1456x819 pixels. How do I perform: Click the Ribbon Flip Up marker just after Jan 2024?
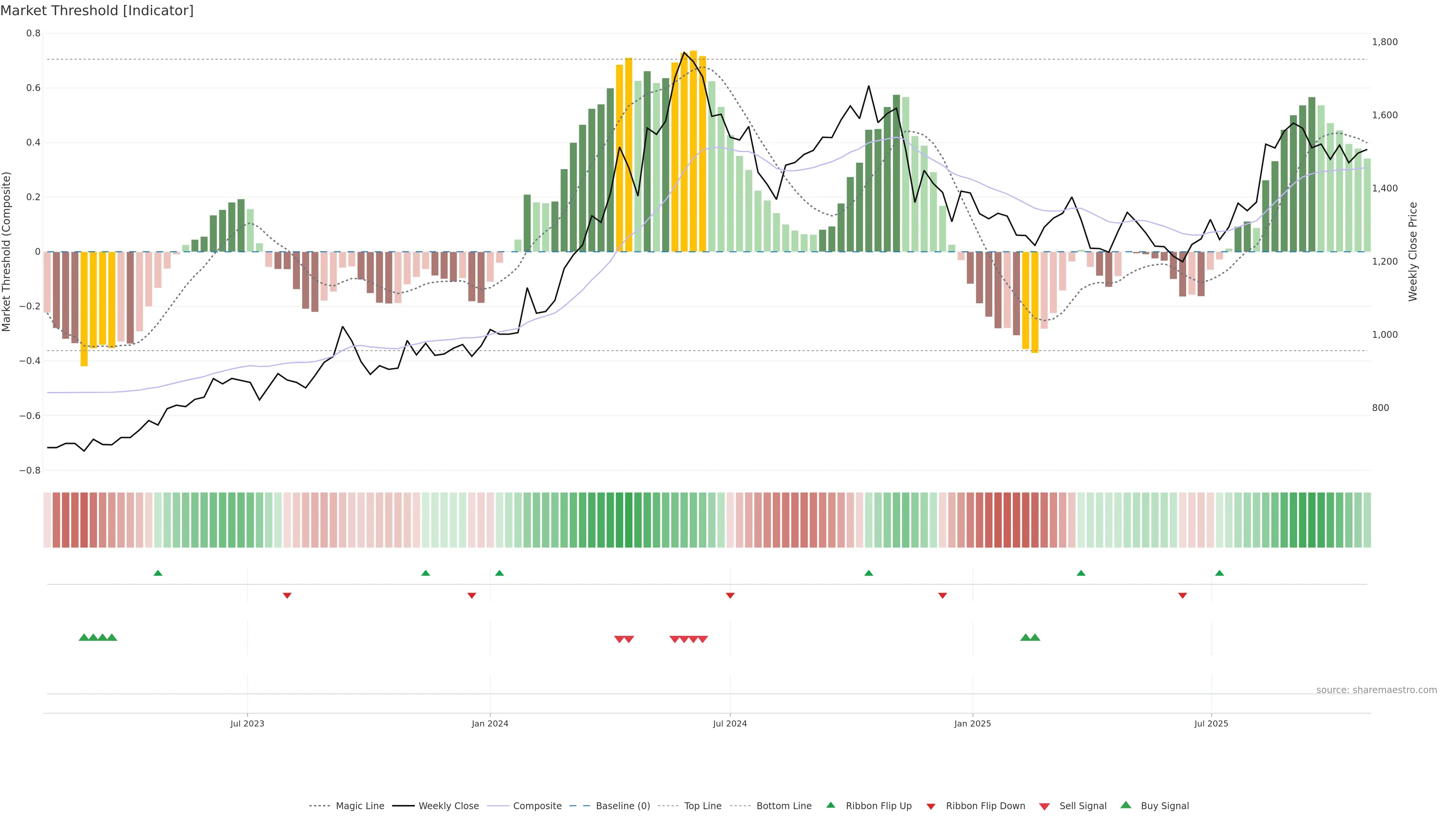499,573
